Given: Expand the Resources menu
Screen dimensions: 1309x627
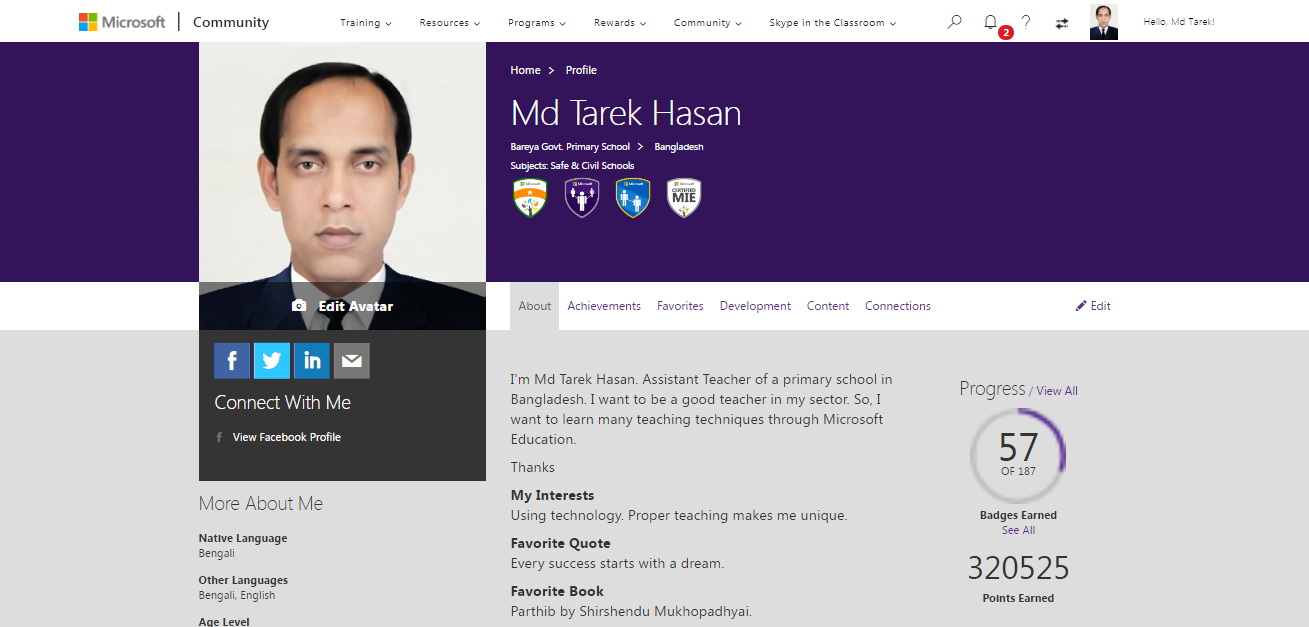Looking at the screenshot, I should coord(450,23).
